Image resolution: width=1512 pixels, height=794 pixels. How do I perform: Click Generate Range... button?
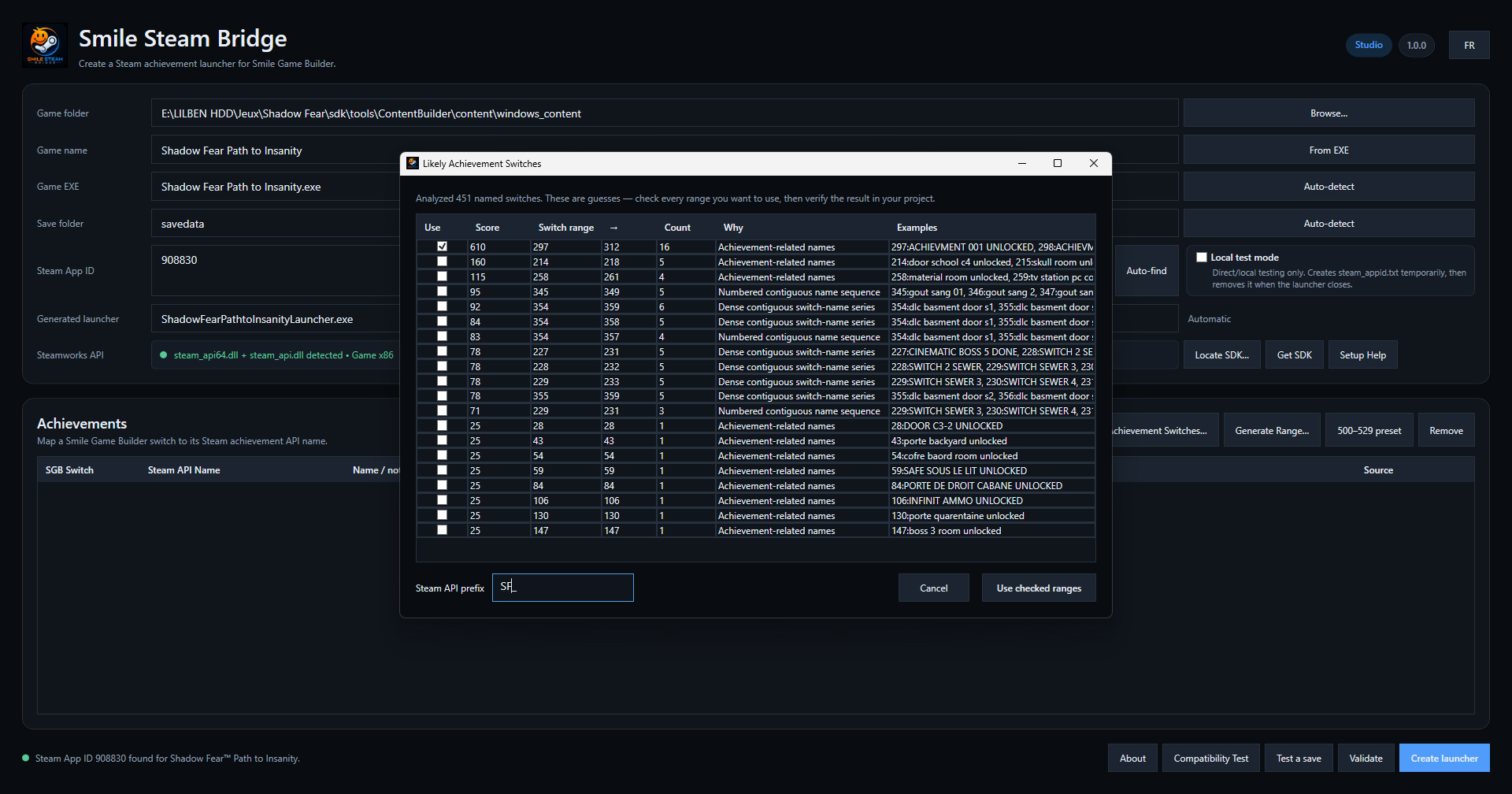point(1272,430)
